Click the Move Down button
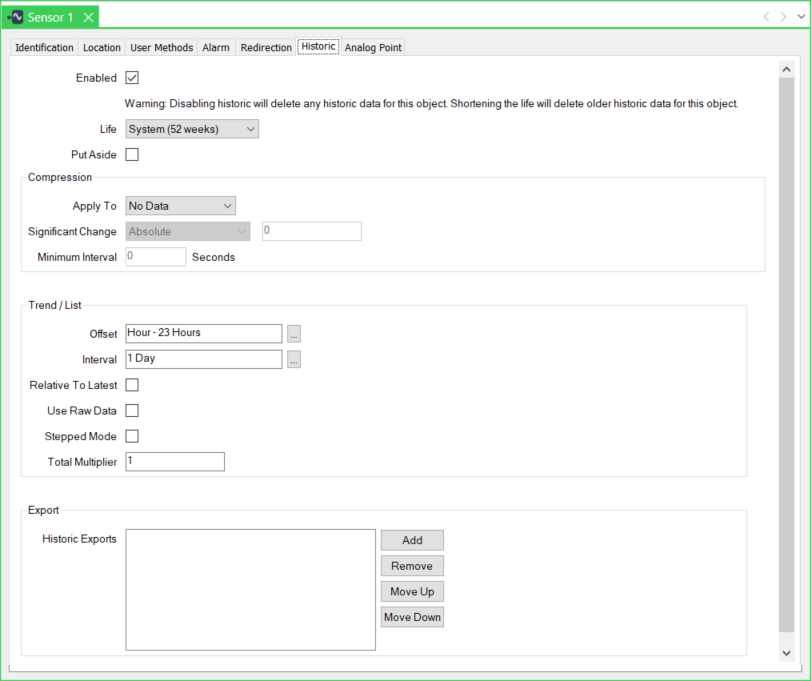 tap(412, 617)
